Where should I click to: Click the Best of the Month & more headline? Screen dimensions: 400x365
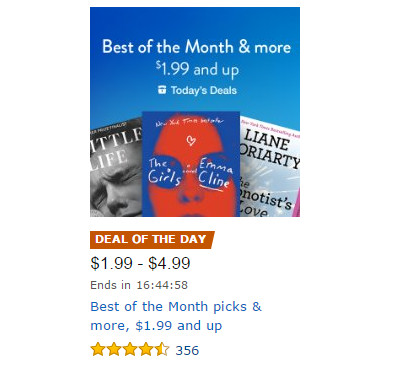click(x=196, y=47)
